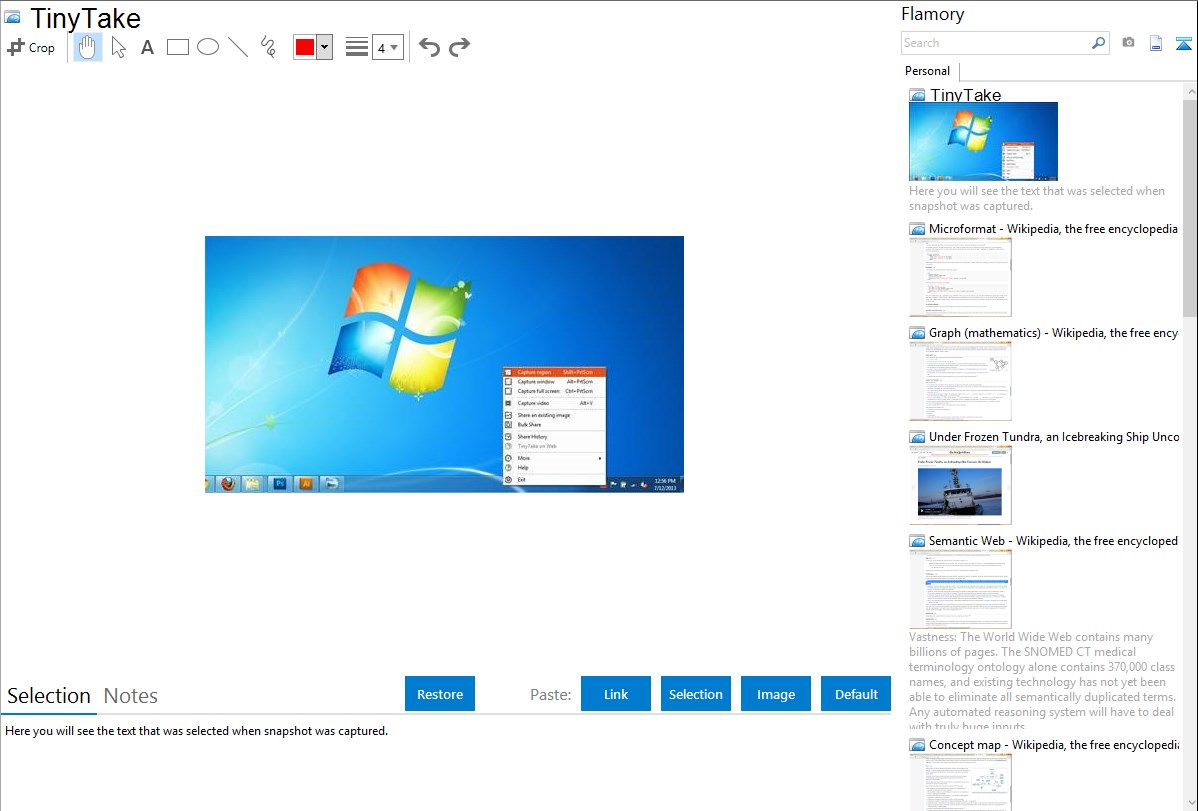Click the scroll down arrow in sidebar

[x=1190, y=803]
